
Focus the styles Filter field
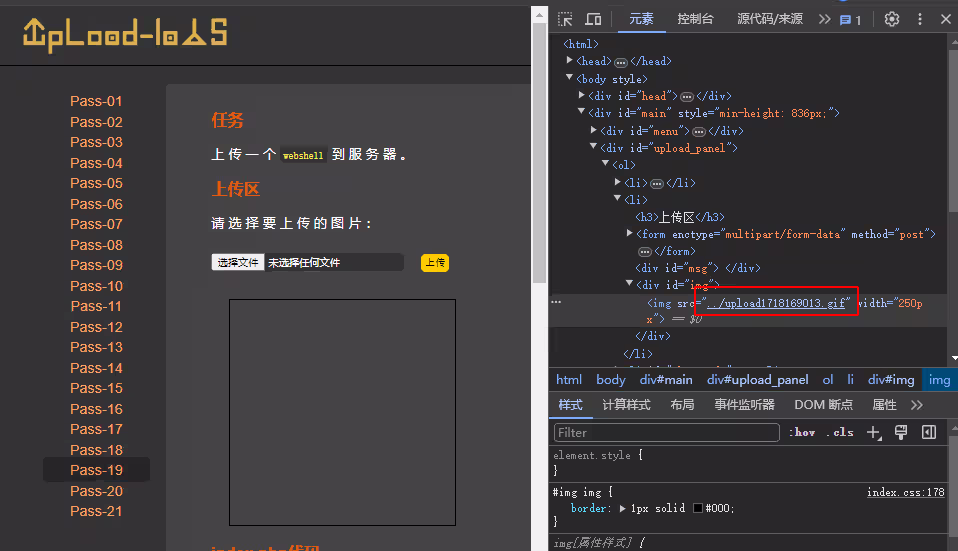tap(667, 432)
